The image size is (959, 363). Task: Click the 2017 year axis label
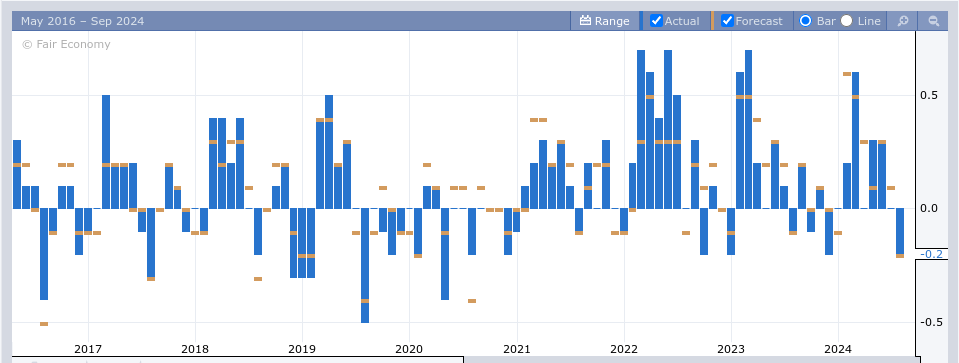(x=88, y=349)
